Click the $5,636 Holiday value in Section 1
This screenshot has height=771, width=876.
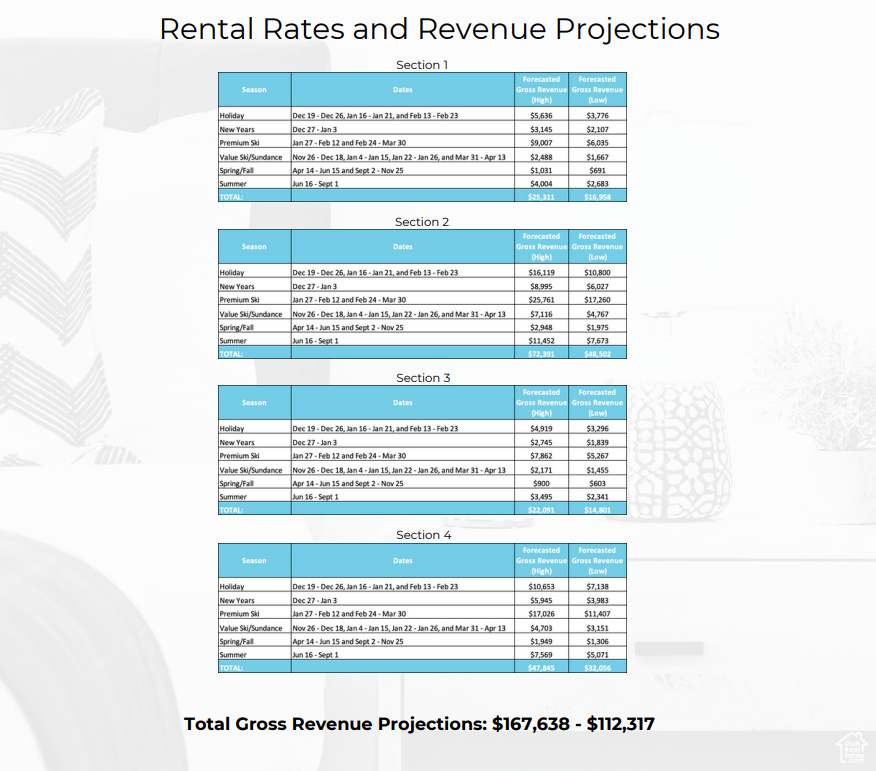(x=541, y=115)
